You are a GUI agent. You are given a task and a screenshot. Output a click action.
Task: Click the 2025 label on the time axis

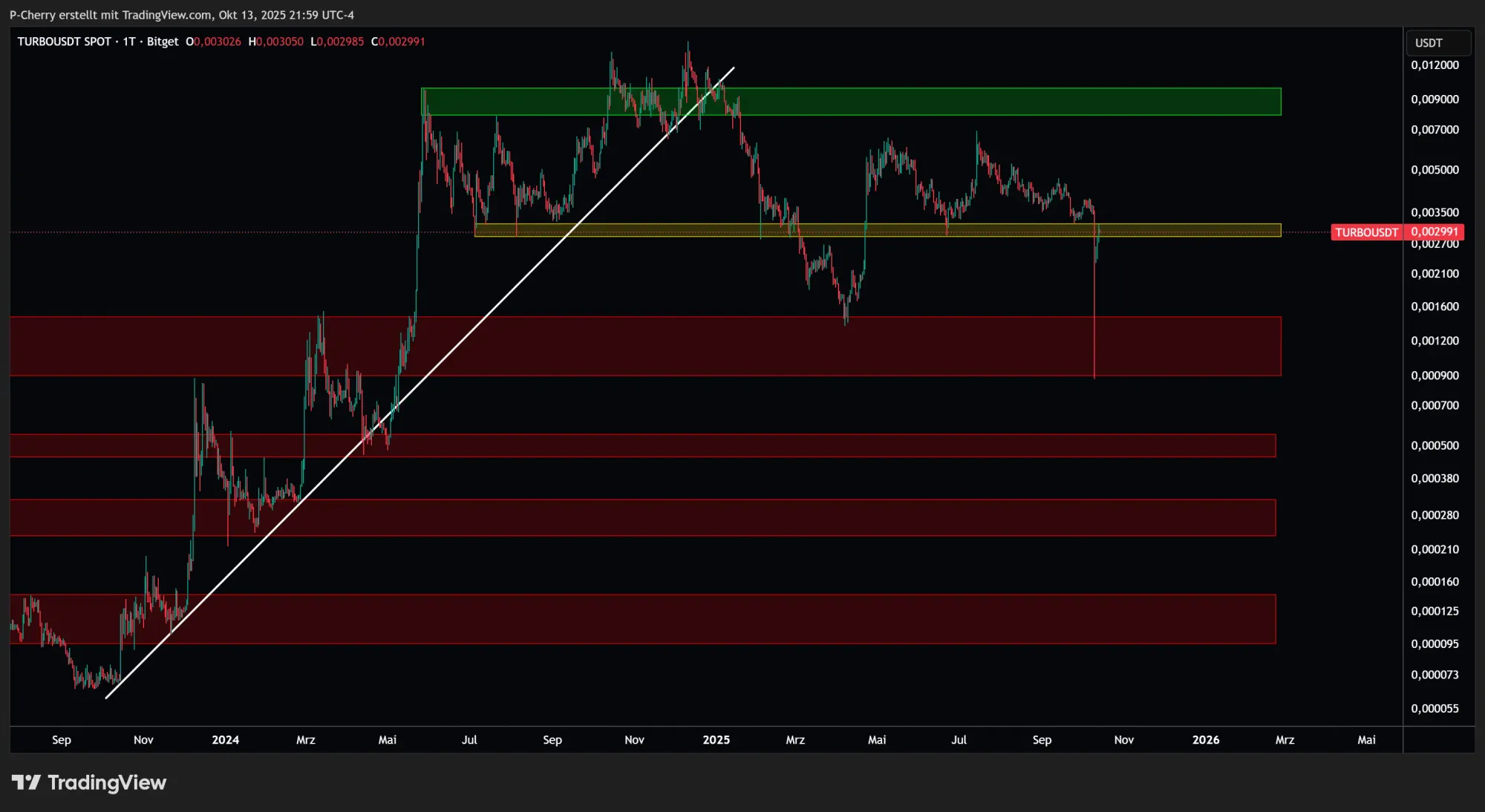[716, 740]
